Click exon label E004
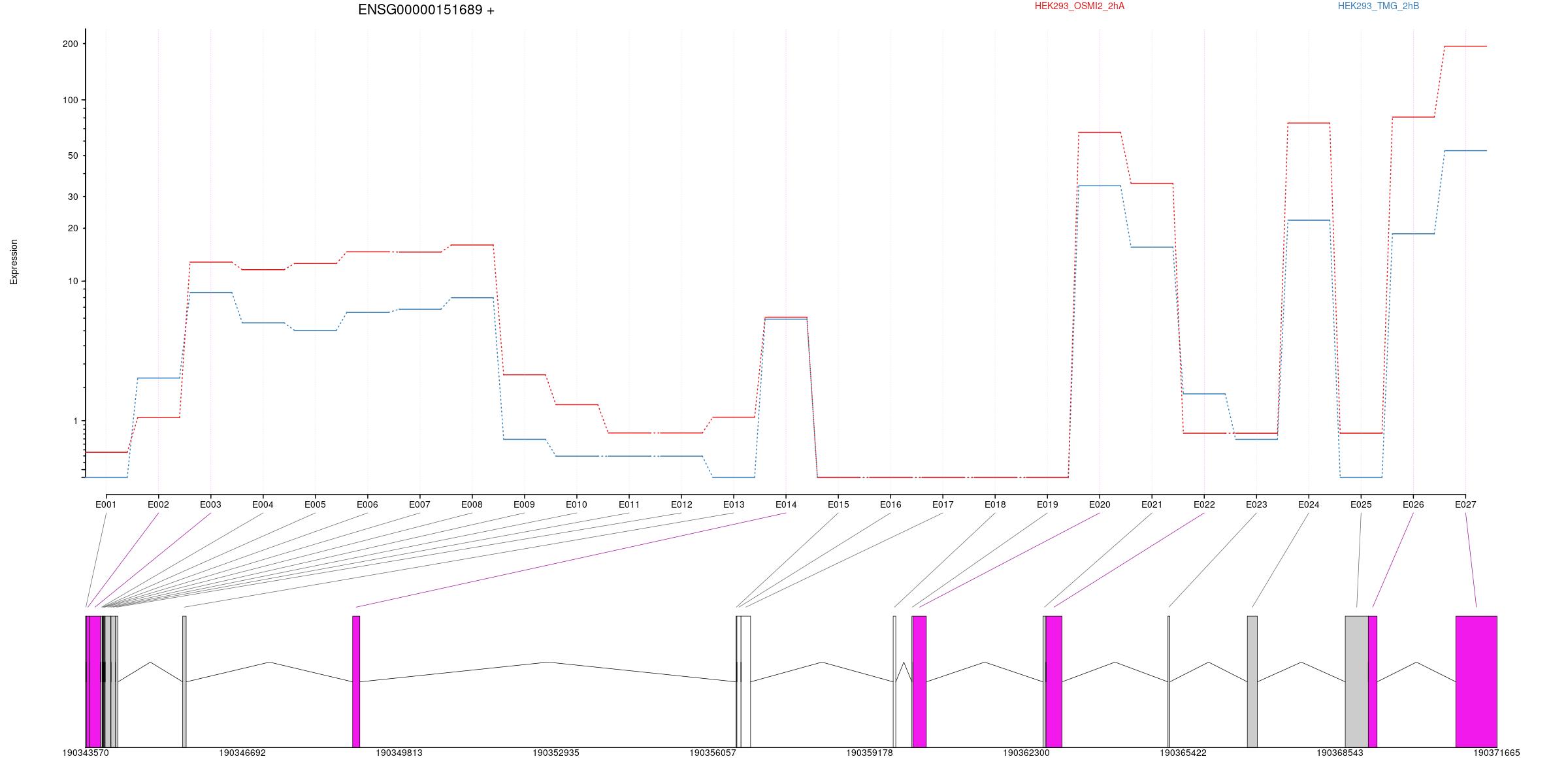1568x784 pixels. 263,504
